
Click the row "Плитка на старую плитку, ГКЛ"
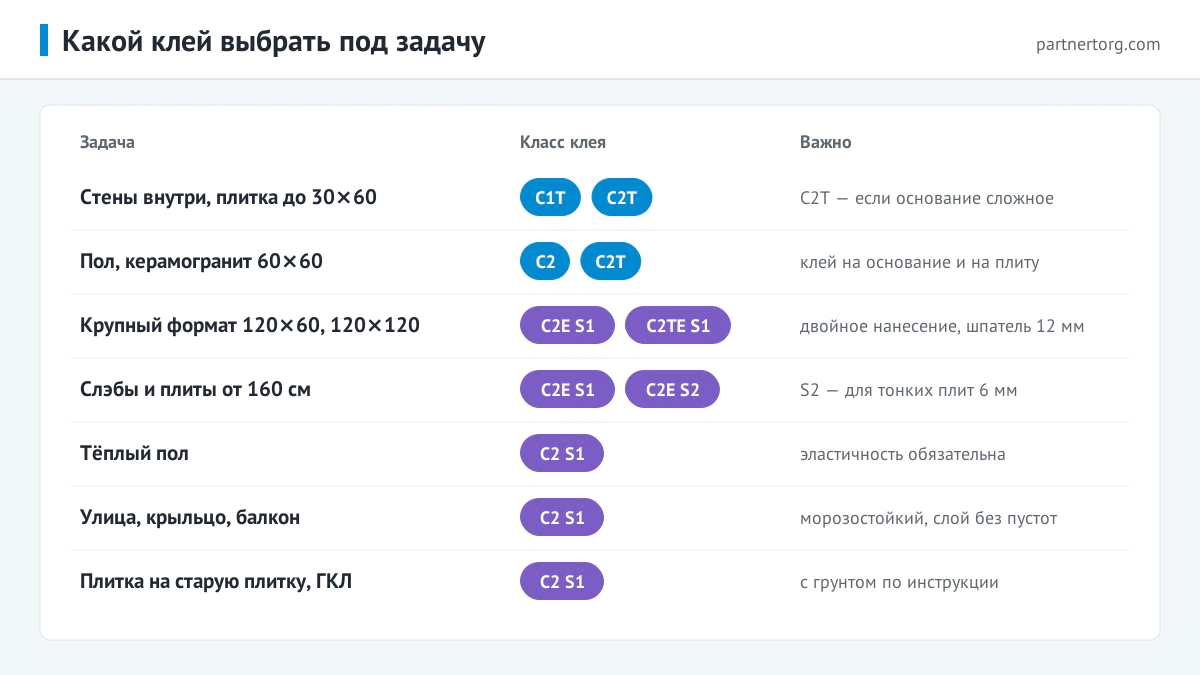pyautogui.click(x=600, y=582)
